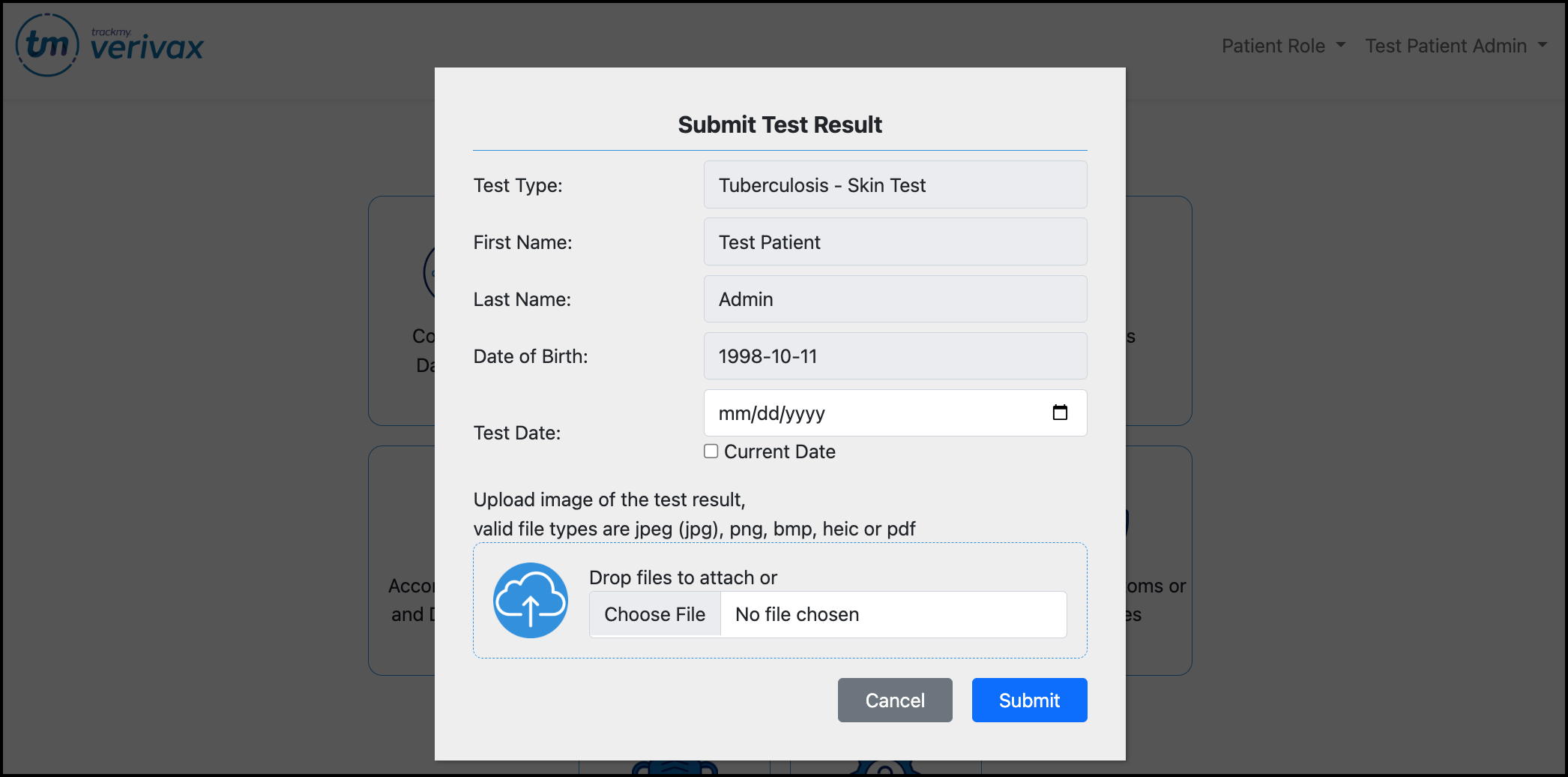Click the 'Drop files to attach or' text
Image resolution: width=1568 pixels, height=777 pixels.
pos(683,577)
